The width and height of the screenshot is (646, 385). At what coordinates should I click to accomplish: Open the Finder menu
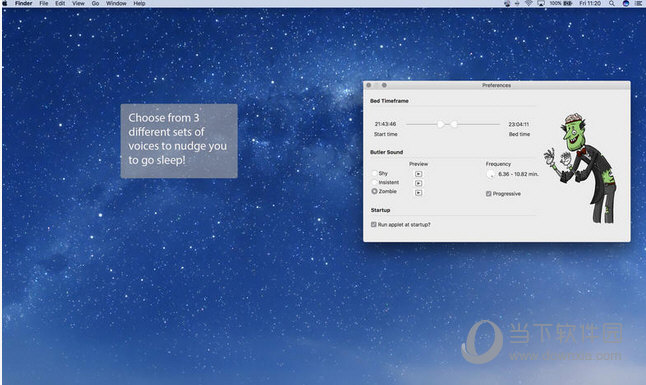[x=23, y=3]
